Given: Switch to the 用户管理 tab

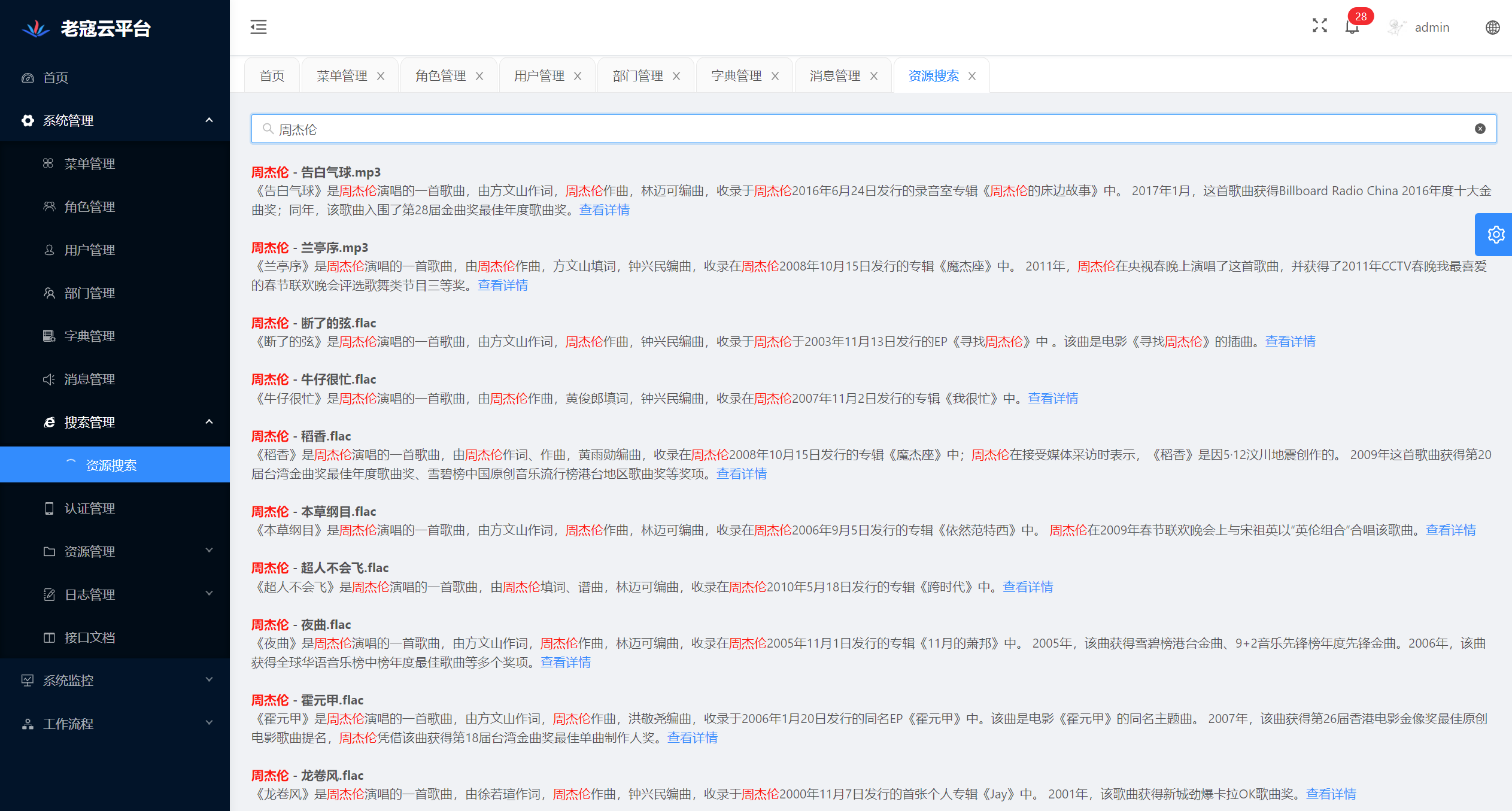Looking at the screenshot, I should (x=539, y=76).
